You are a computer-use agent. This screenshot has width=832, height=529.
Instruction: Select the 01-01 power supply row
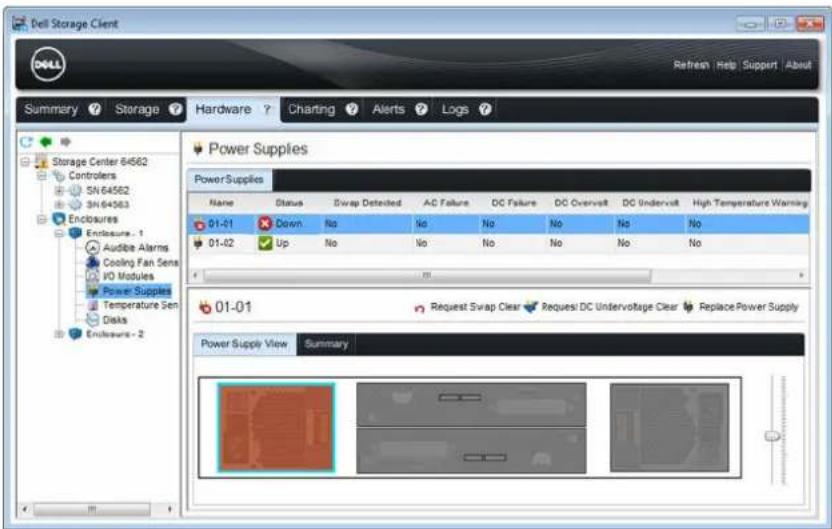pyautogui.click(x=499, y=224)
